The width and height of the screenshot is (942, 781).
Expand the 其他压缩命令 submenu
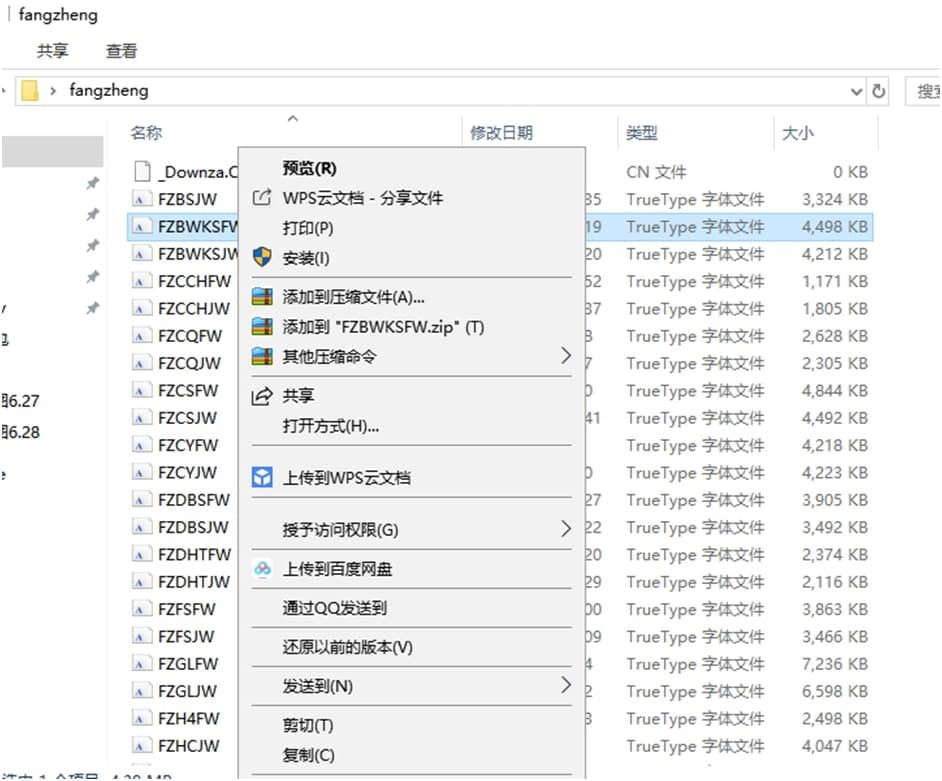[565, 356]
